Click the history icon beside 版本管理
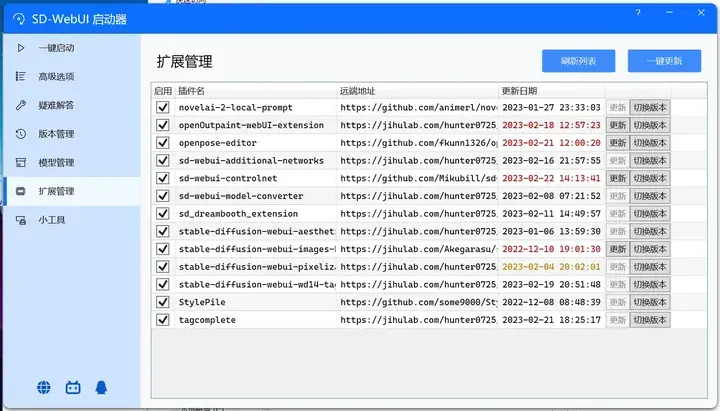 point(21,134)
